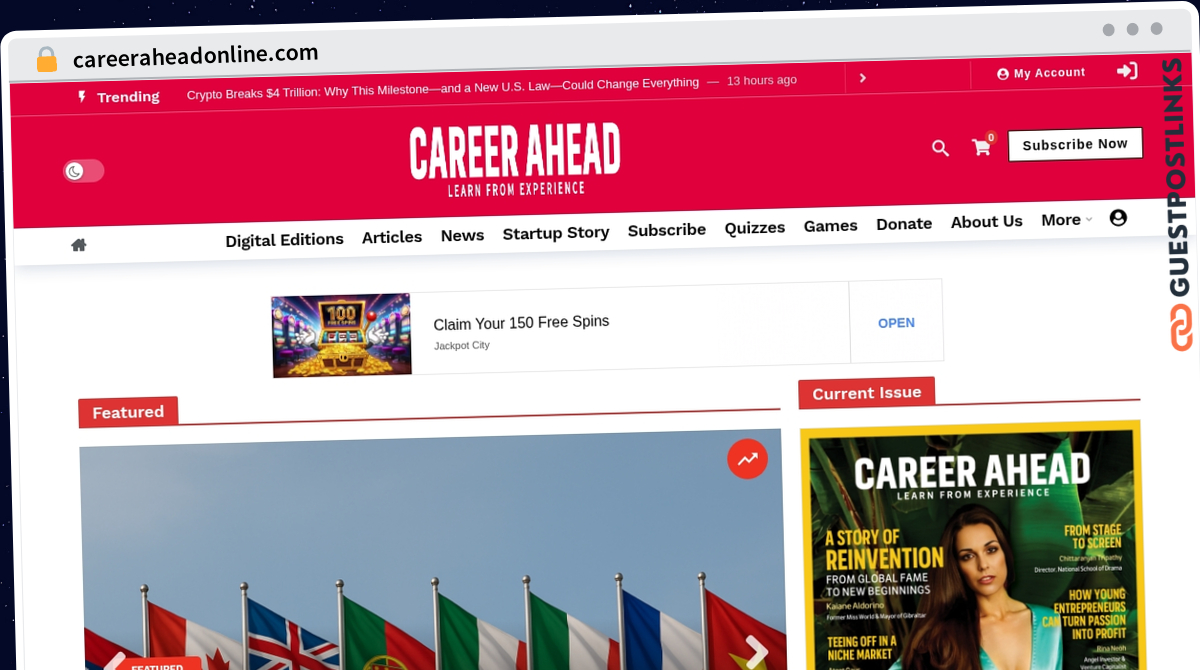Click the casino ad thumbnail image
The image size is (1200, 670).
341,335
